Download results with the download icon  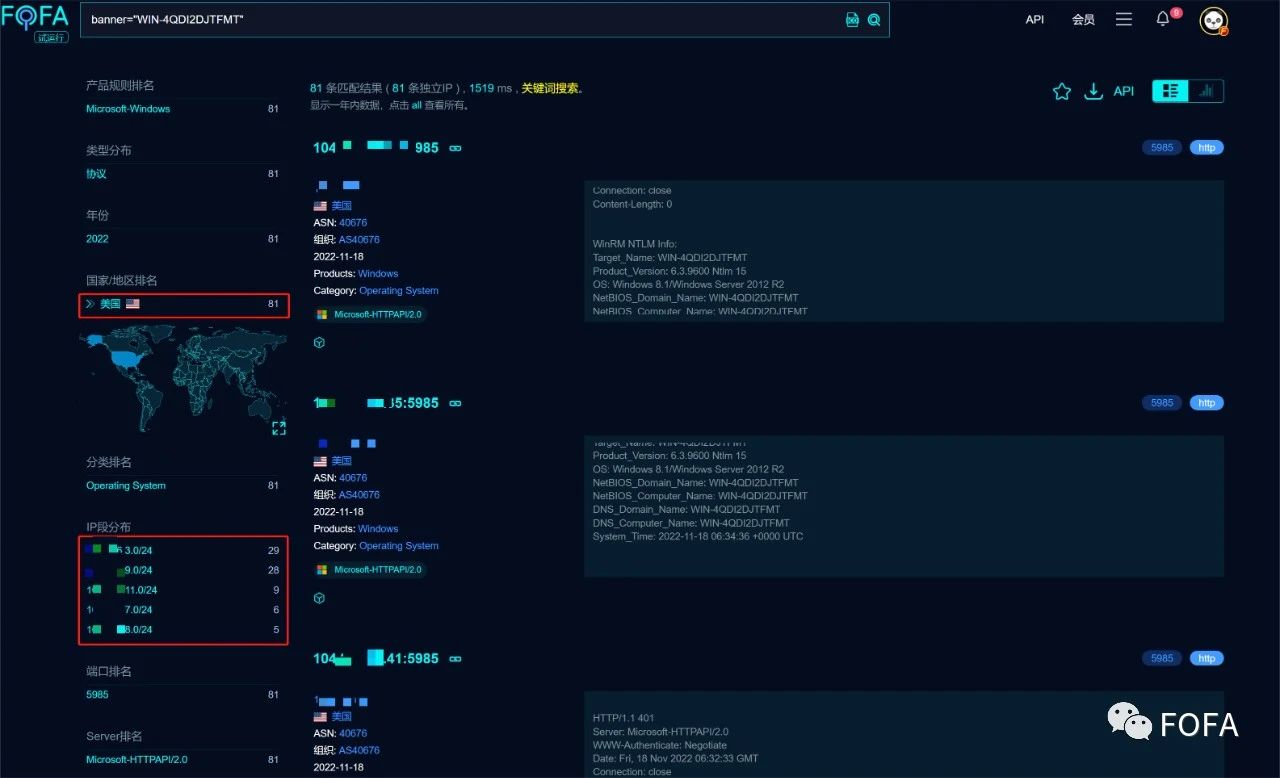[1094, 91]
